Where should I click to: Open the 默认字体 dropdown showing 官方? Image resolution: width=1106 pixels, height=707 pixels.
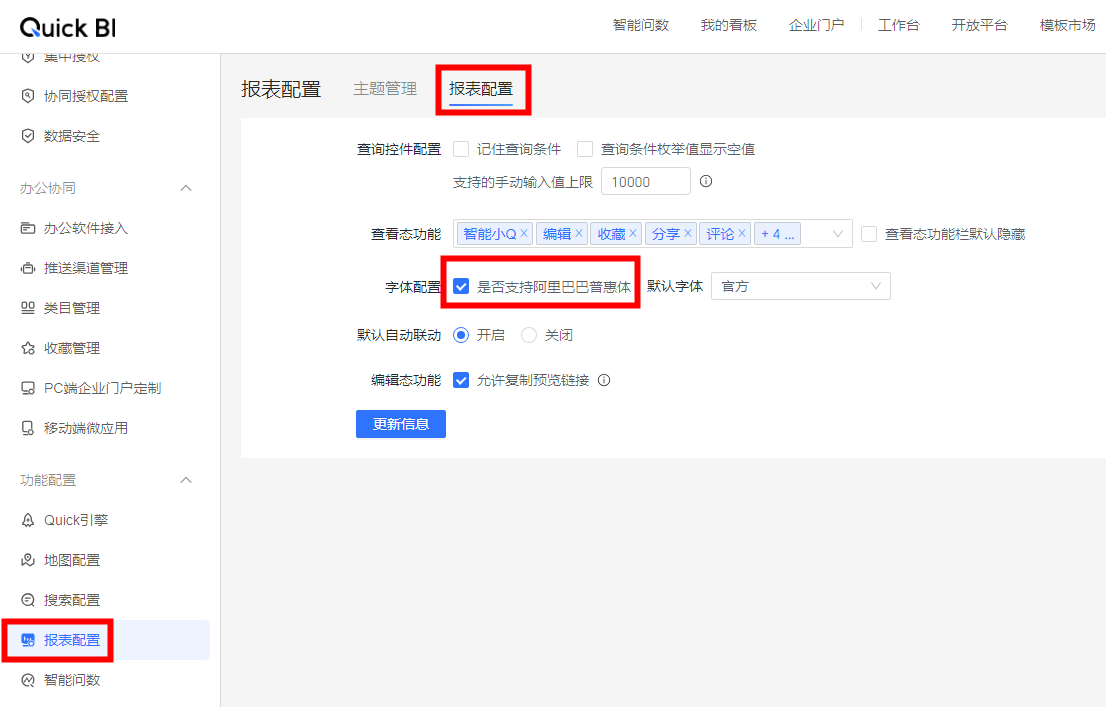coord(800,286)
